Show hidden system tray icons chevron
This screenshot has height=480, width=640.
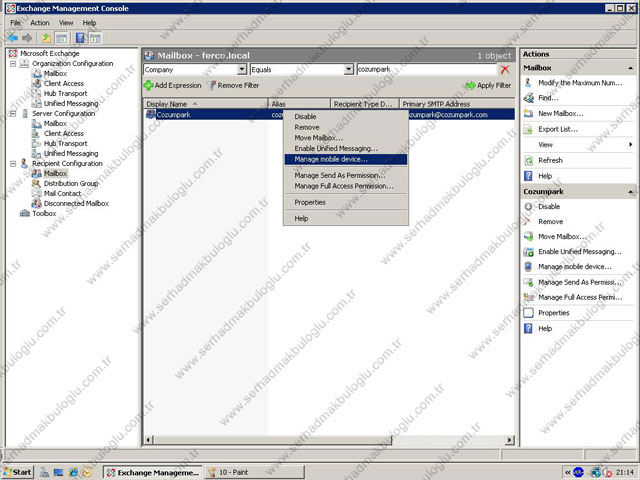click(568, 472)
